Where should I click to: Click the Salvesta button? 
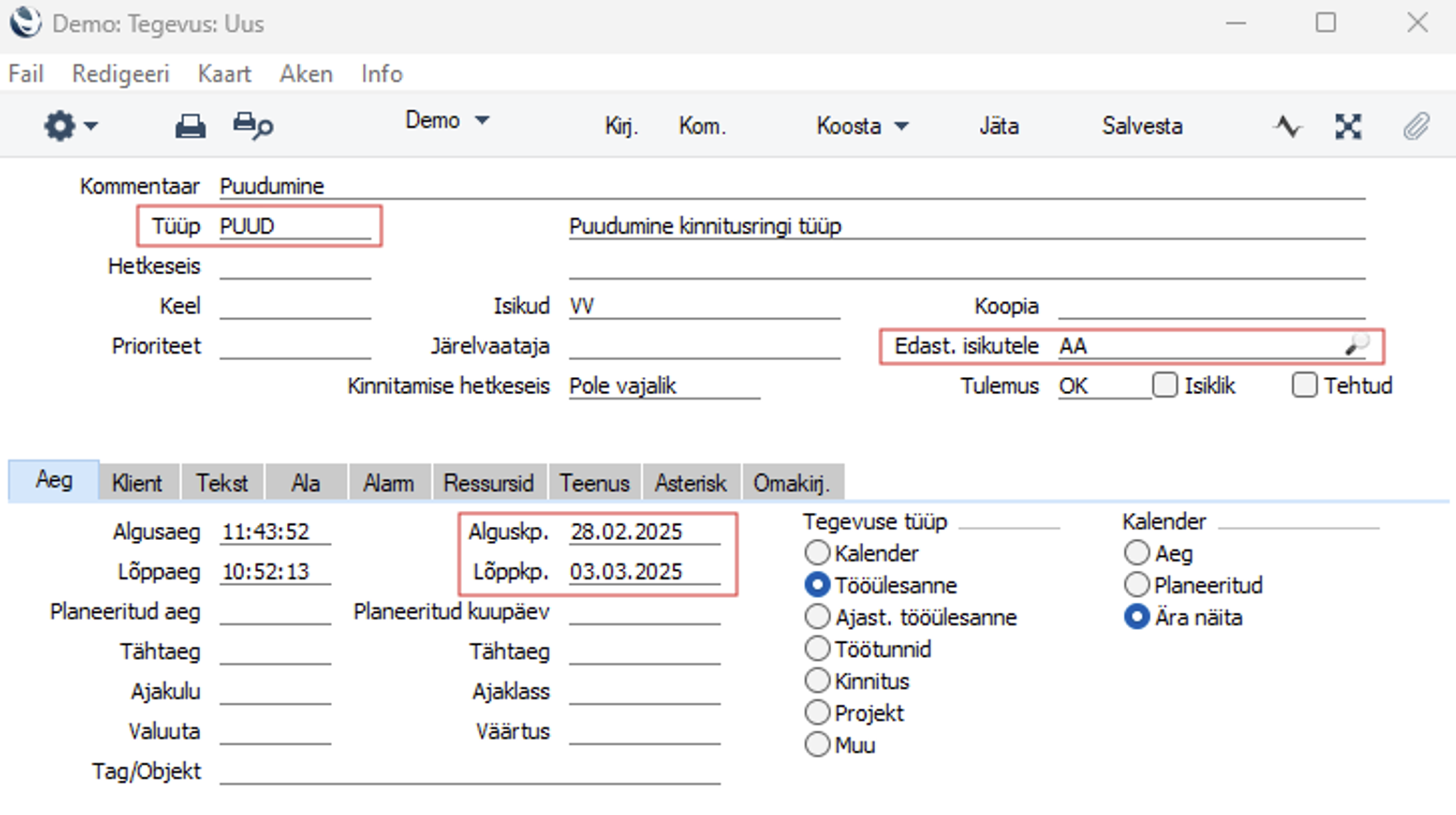click(x=1142, y=126)
